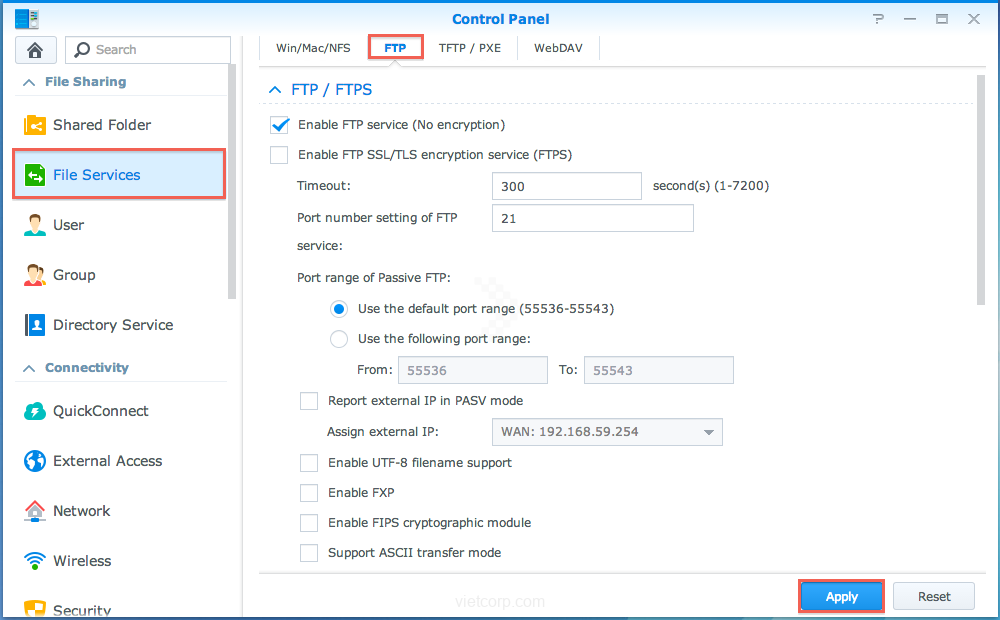Open Wireless settings icon
Viewport: 1000px width, 620px height.
[35, 561]
